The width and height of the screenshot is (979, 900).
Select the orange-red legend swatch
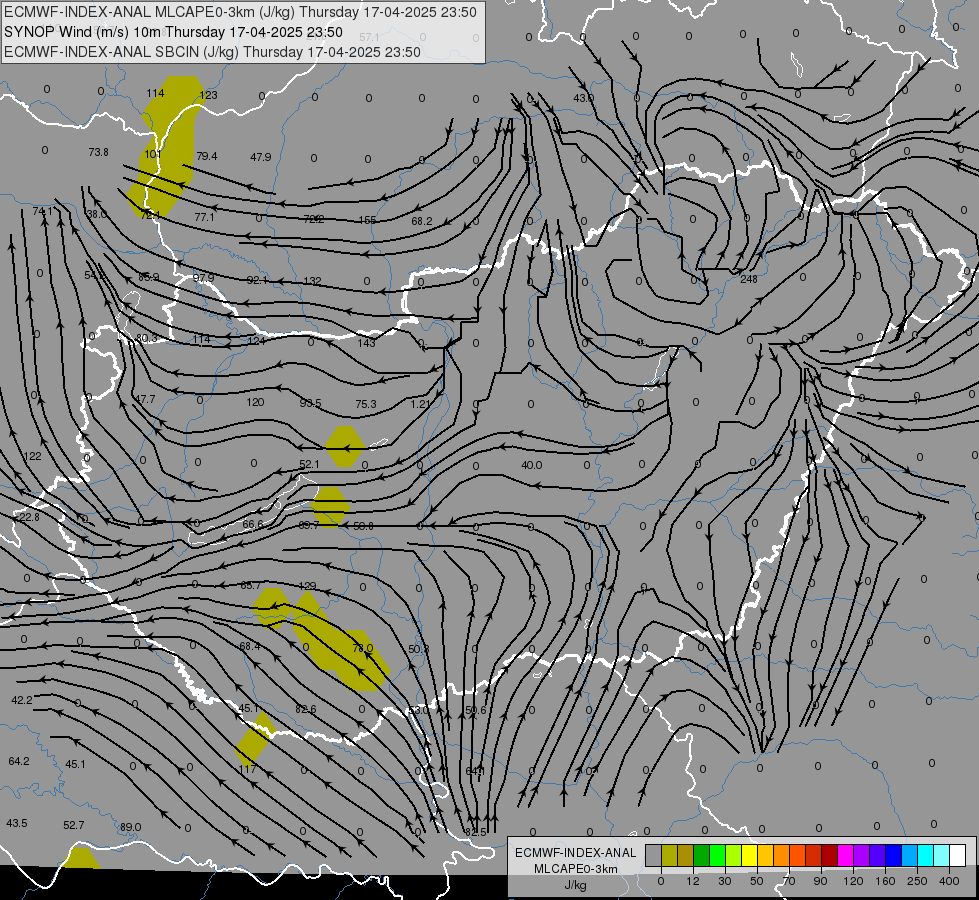[797, 855]
